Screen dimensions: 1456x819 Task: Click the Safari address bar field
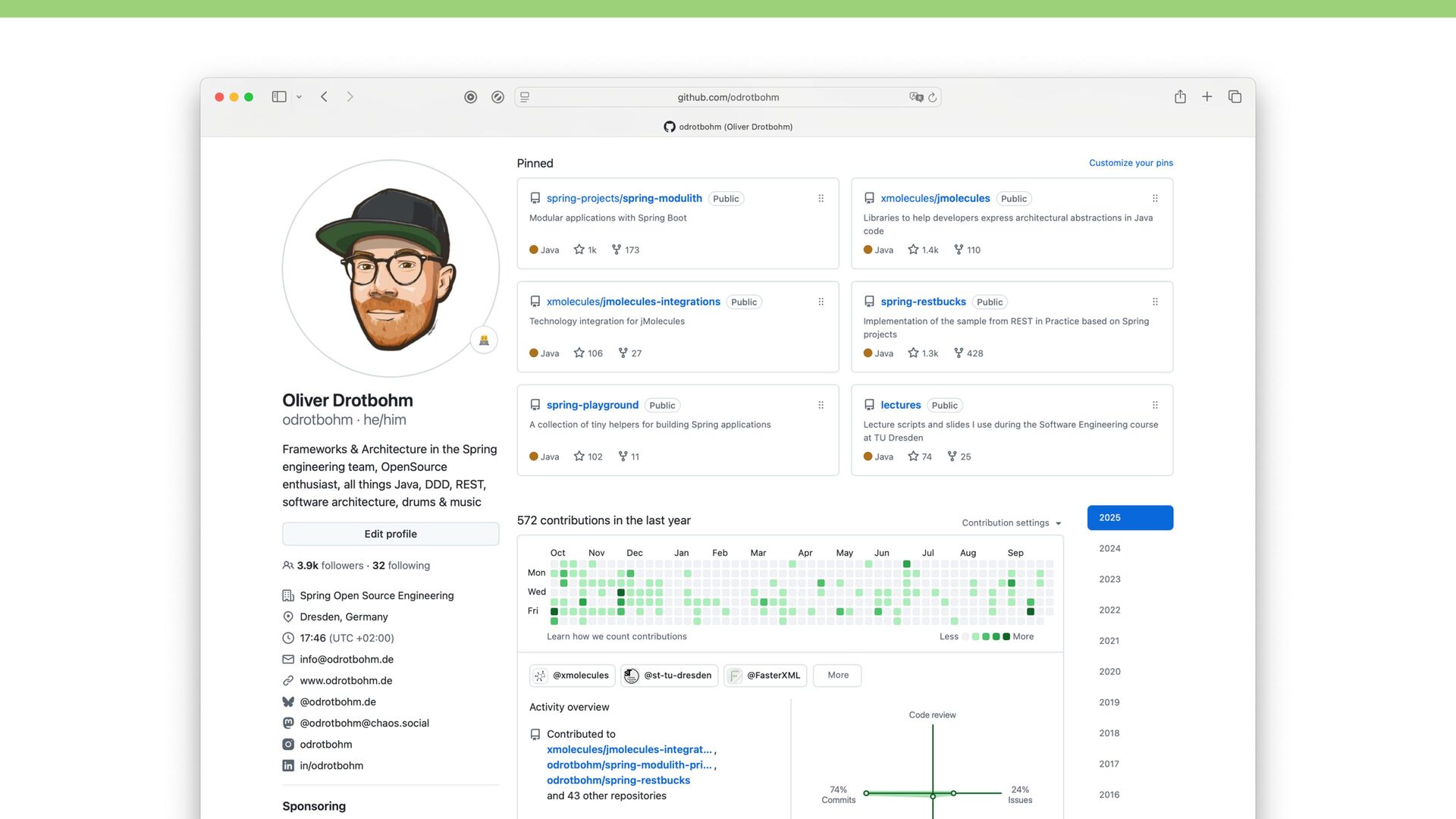click(727, 98)
